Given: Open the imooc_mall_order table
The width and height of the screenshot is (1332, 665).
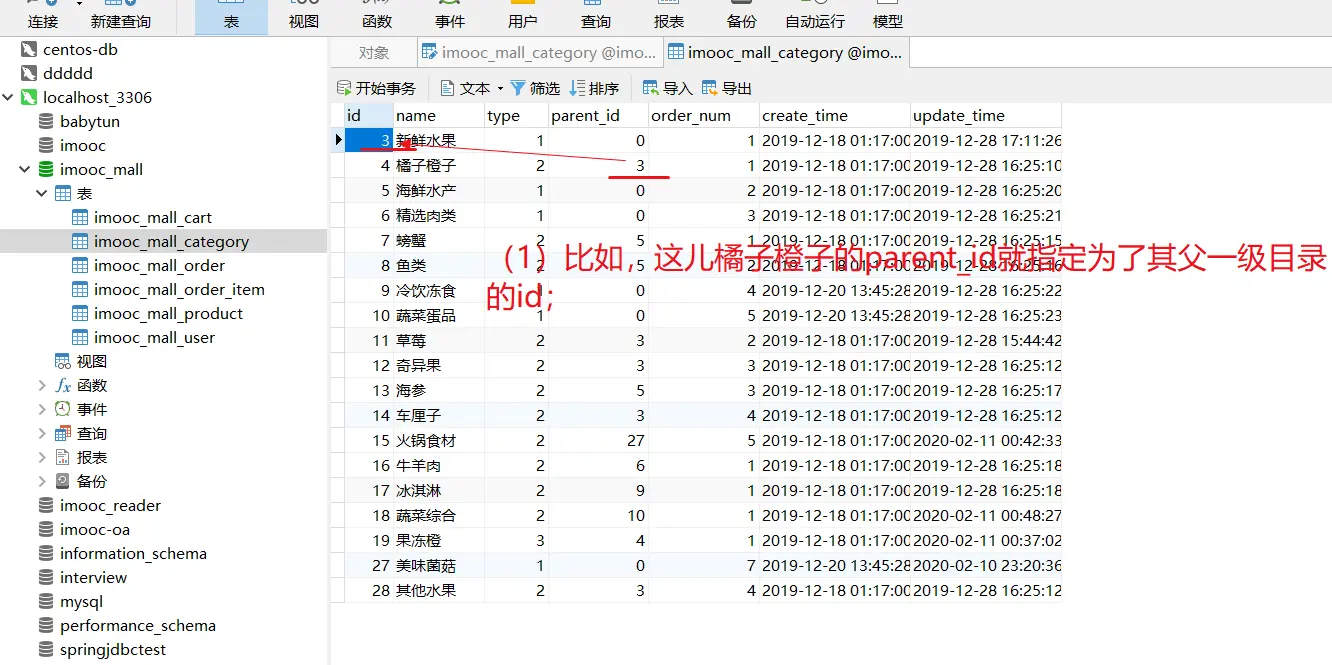Looking at the screenshot, I should (159, 265).
